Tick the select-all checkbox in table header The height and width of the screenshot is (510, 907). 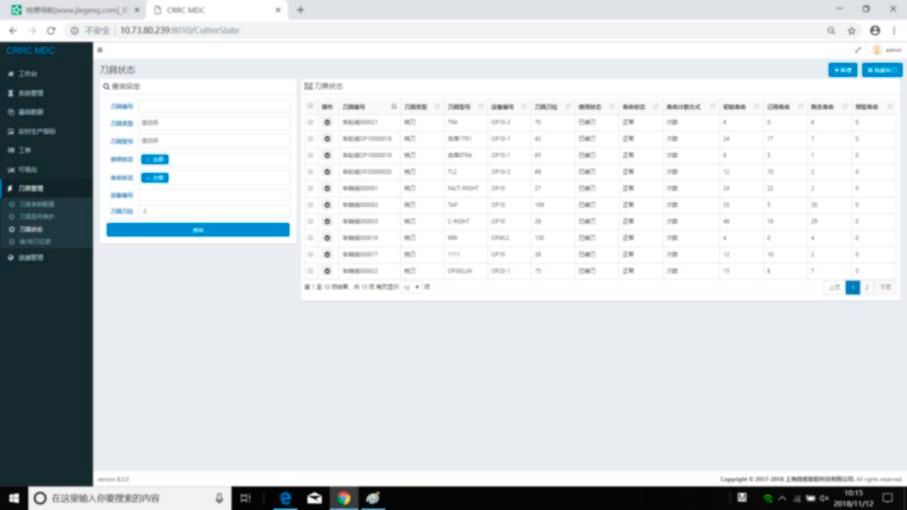click(310, 106)
